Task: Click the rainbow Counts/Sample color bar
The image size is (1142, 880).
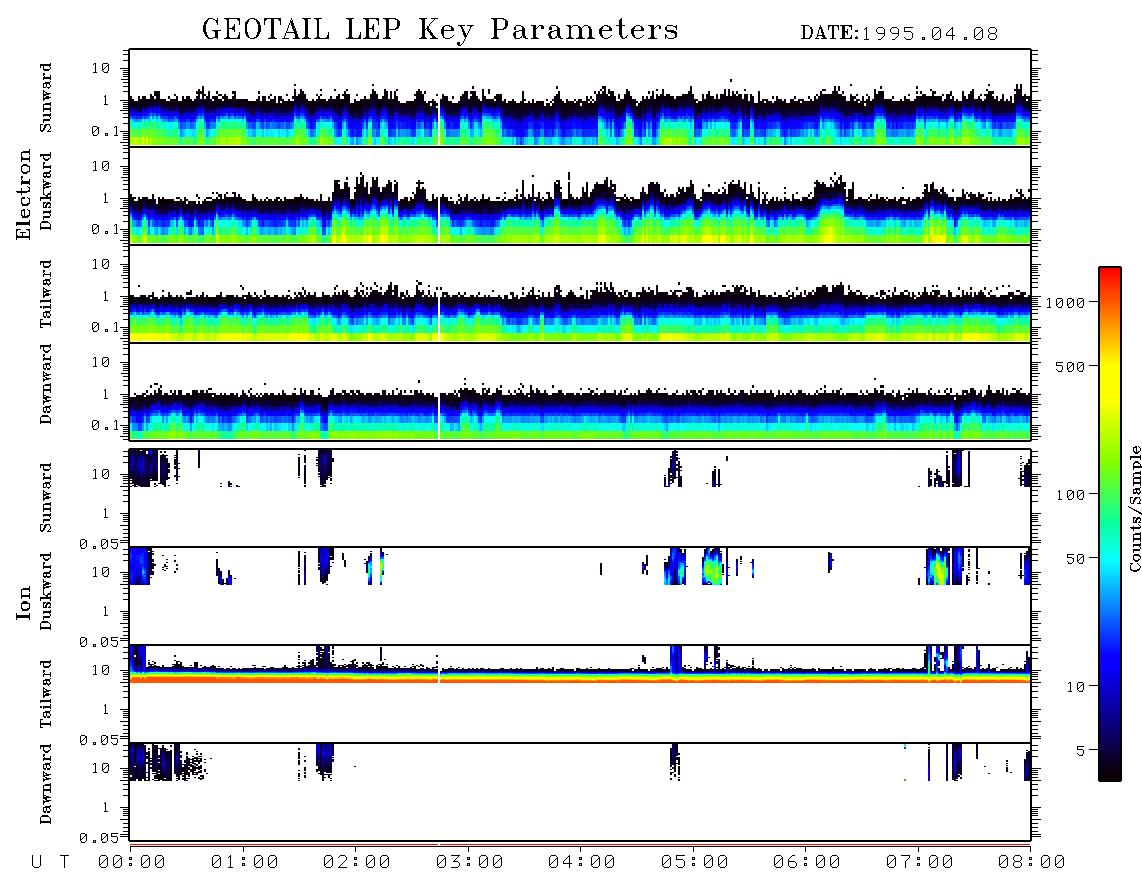Action: tap(1110, 524)
